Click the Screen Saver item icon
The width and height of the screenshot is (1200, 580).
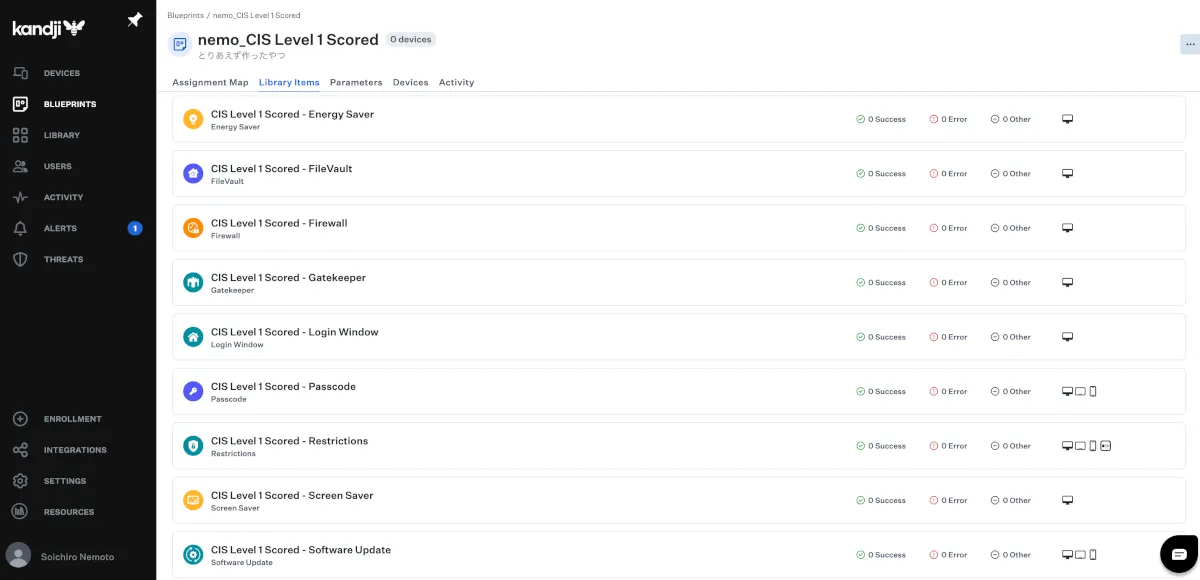tap(193, 500)
